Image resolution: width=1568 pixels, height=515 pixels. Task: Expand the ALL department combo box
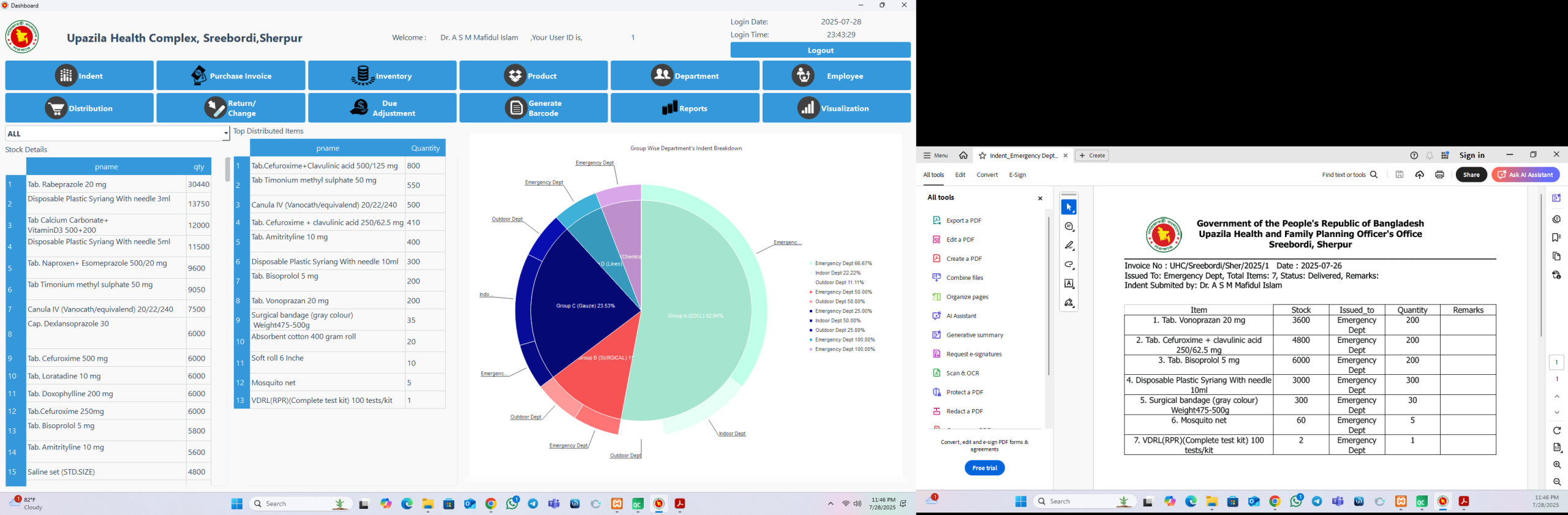click(x=225, y=133)
